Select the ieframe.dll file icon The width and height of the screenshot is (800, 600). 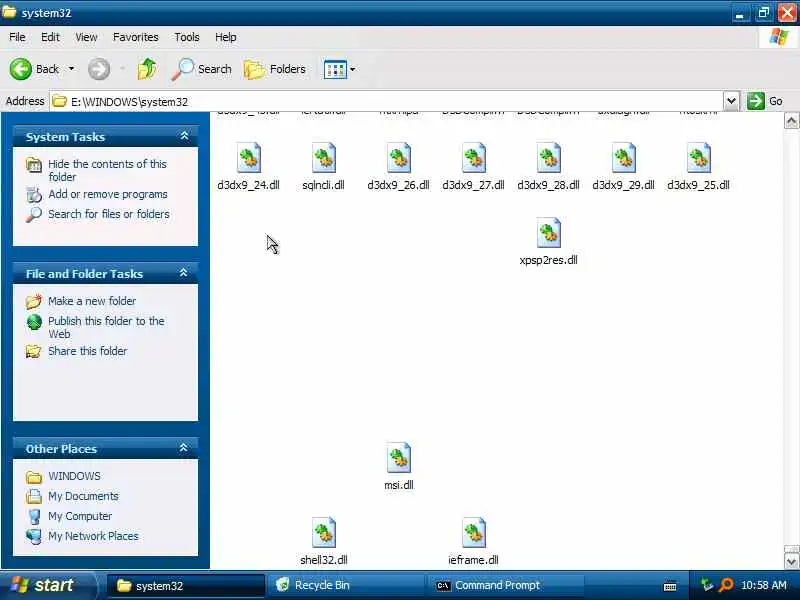click(x=473, y=533)
